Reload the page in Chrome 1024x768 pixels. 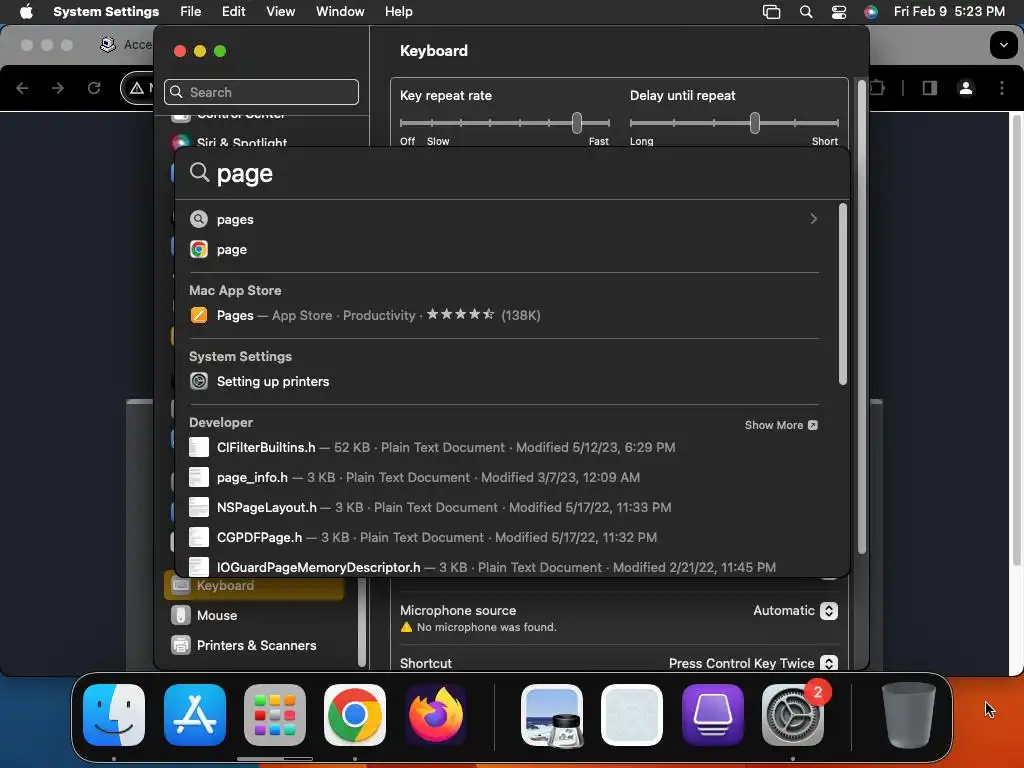pyautogui.click(x=94, y=88)
